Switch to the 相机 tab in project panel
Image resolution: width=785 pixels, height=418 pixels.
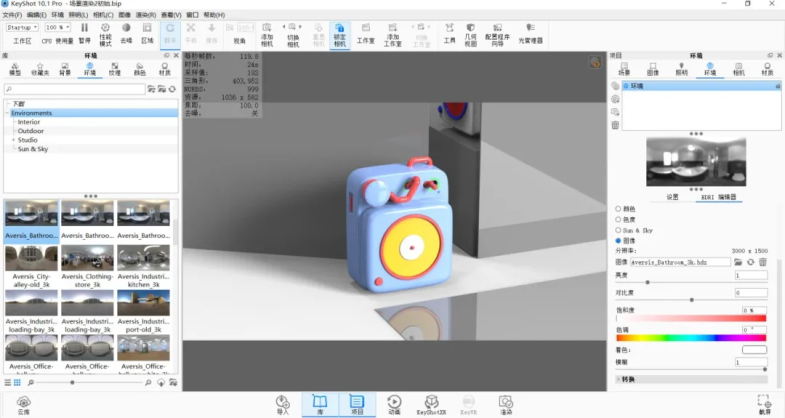[x=738, y=69]
